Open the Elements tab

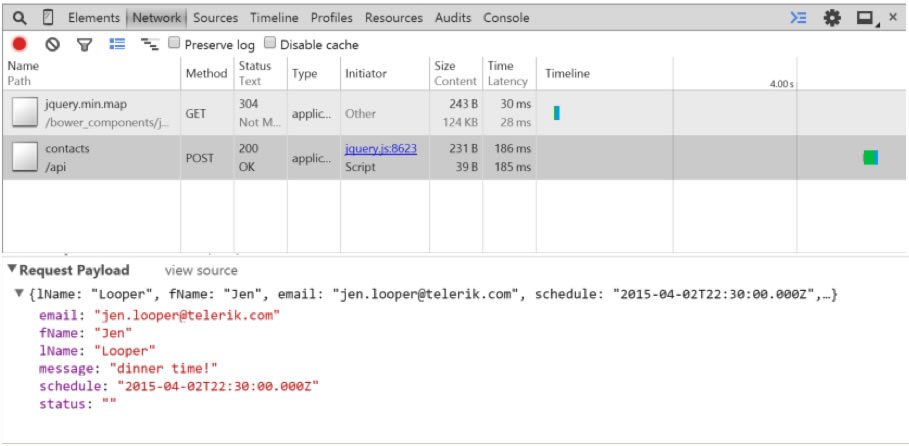[94, 18]
